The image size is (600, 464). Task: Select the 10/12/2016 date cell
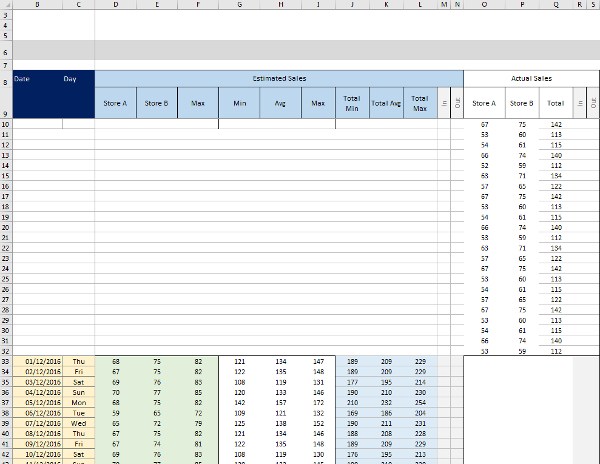(x=38, y=454)
